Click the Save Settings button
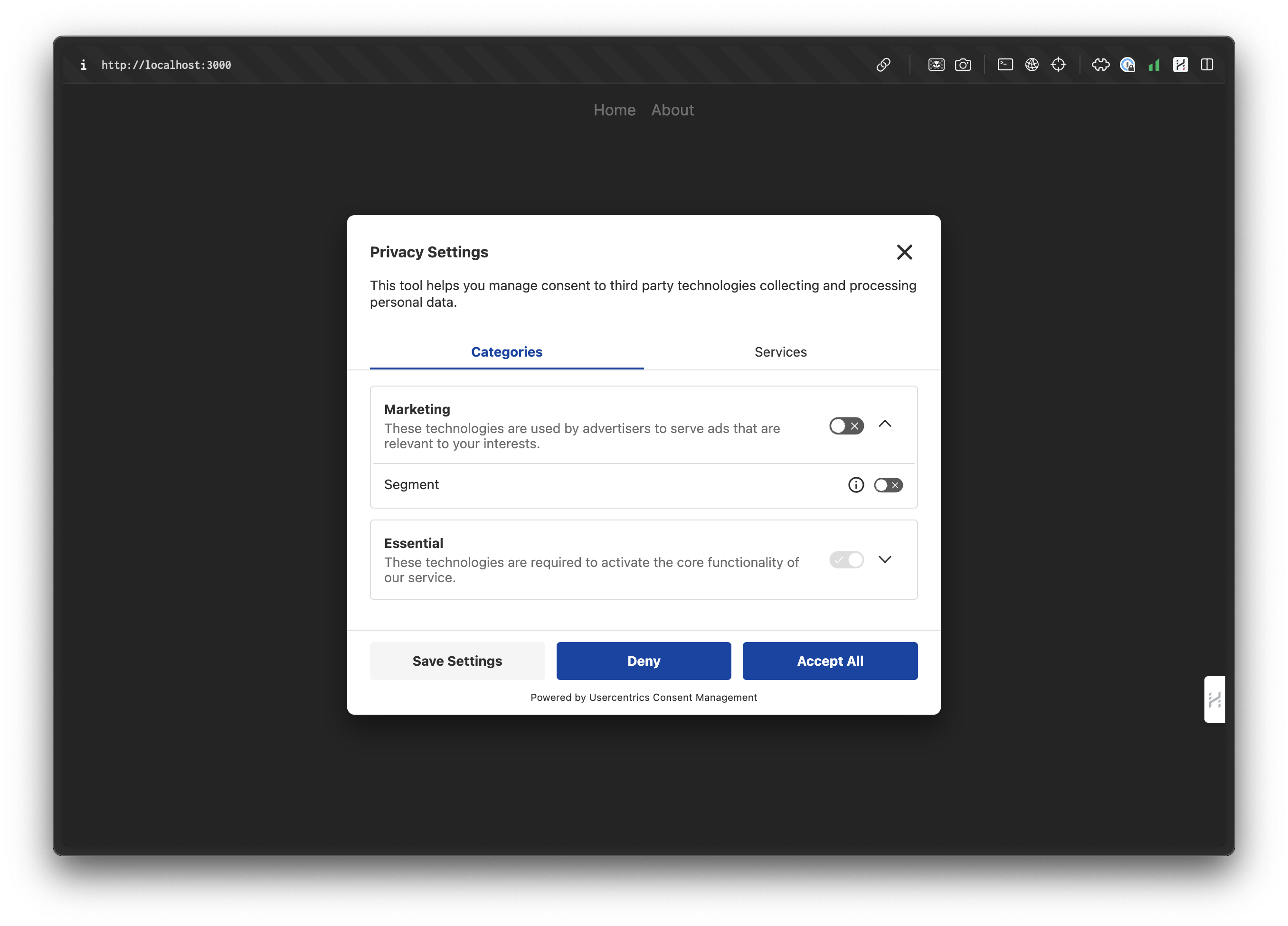Screen dimensions: 1288x926 coord(456,660)
